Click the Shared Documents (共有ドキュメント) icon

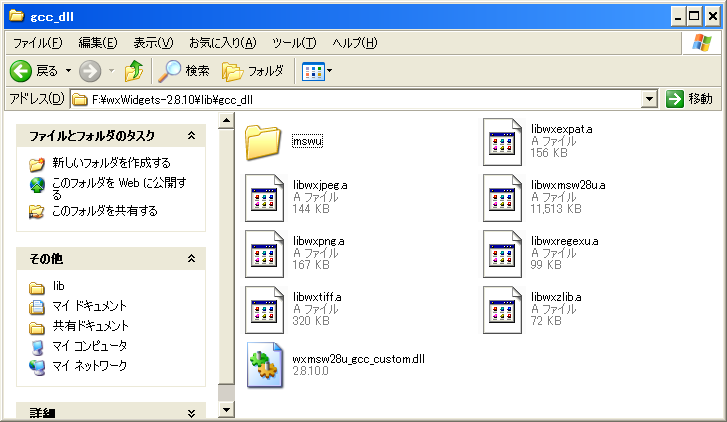pos(37,327)
